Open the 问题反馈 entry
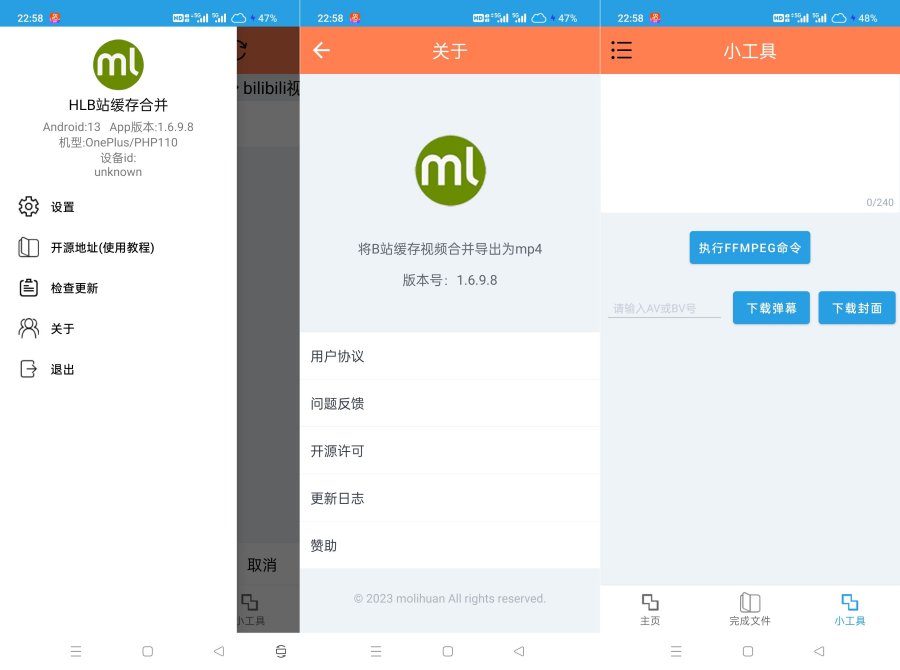The width and height of the screenshot is (900, 670). tap(450, 403)
